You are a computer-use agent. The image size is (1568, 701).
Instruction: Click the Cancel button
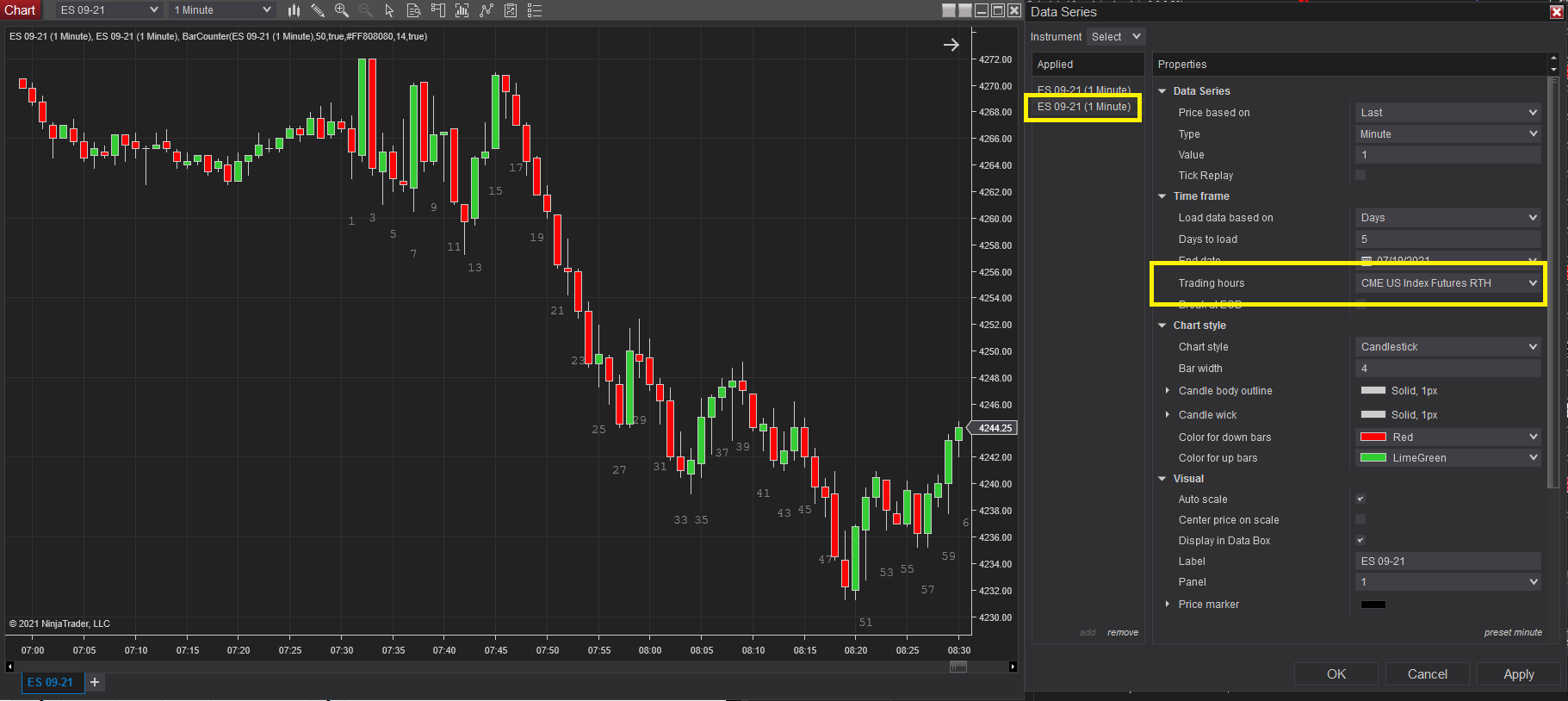point(1428,673)
